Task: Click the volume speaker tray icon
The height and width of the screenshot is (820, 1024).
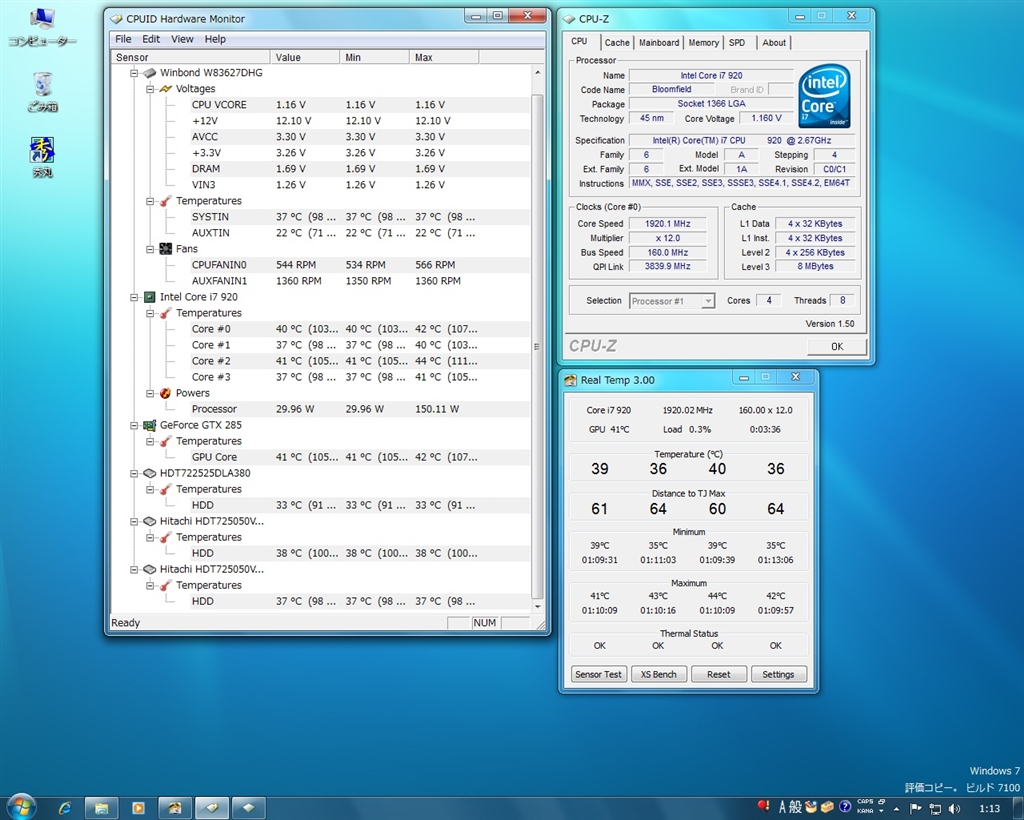Action: (x=954, y=808)
